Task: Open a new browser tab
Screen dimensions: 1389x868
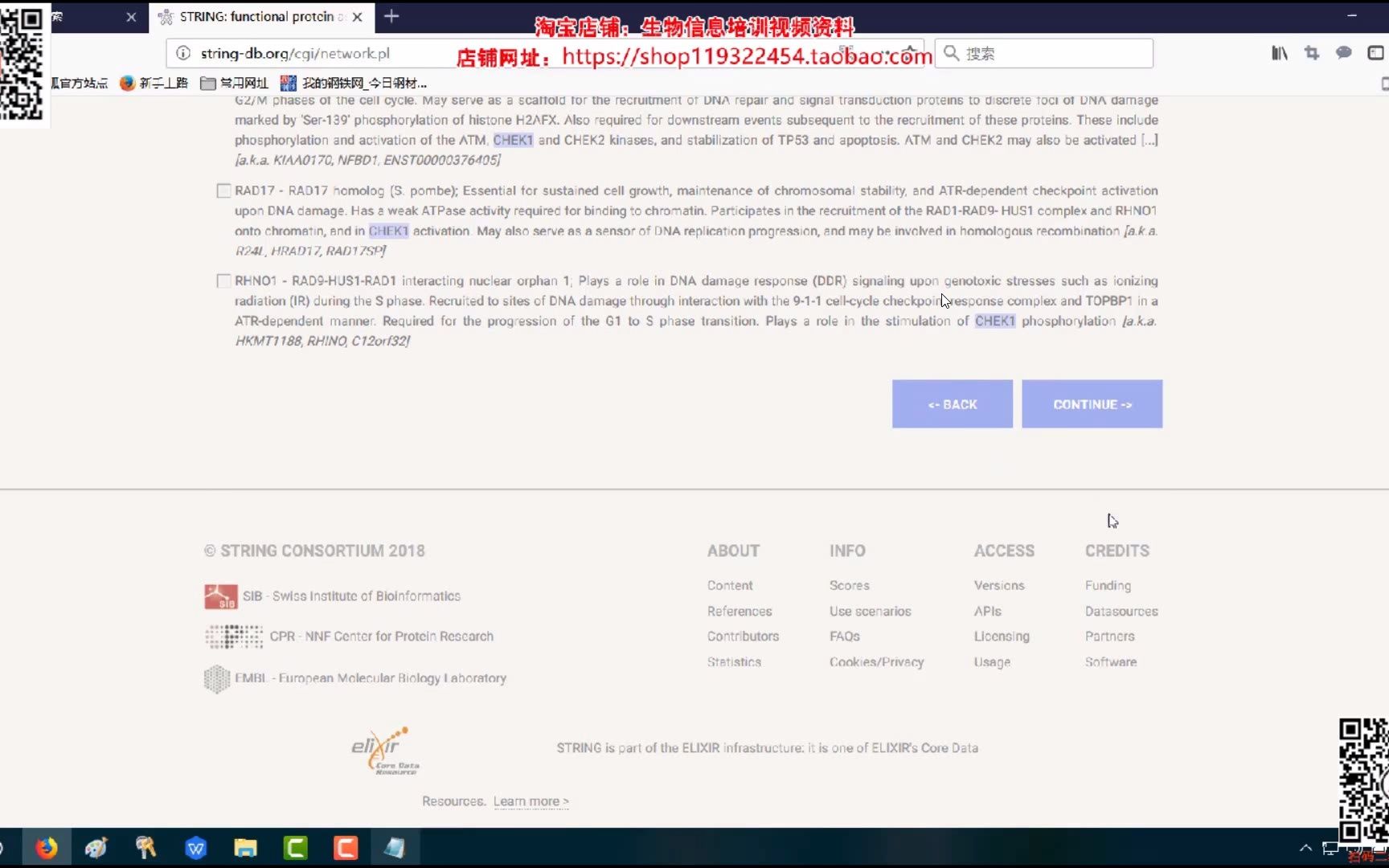Action: [x=391, y=16]
